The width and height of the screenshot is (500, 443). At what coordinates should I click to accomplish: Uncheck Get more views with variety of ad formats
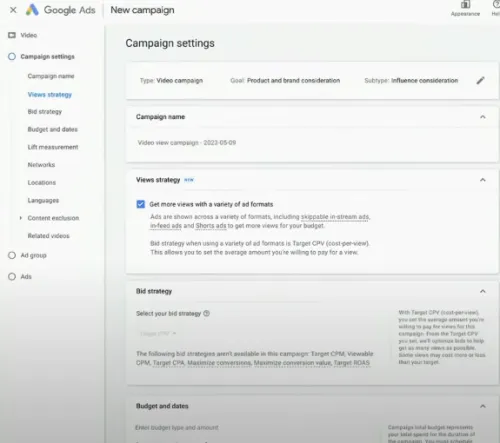141,204
